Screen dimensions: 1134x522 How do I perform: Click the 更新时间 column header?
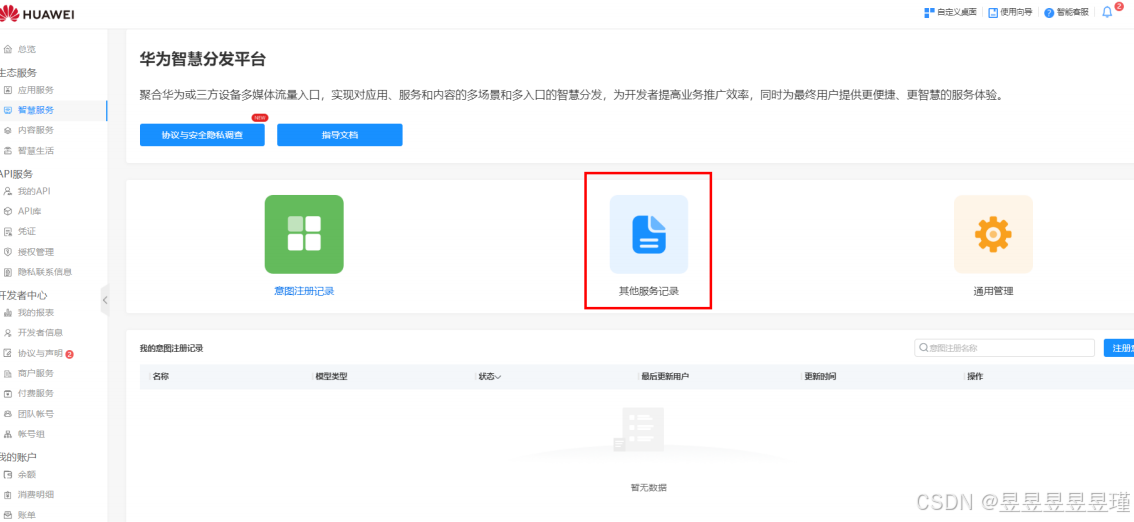tap(820, 377)
